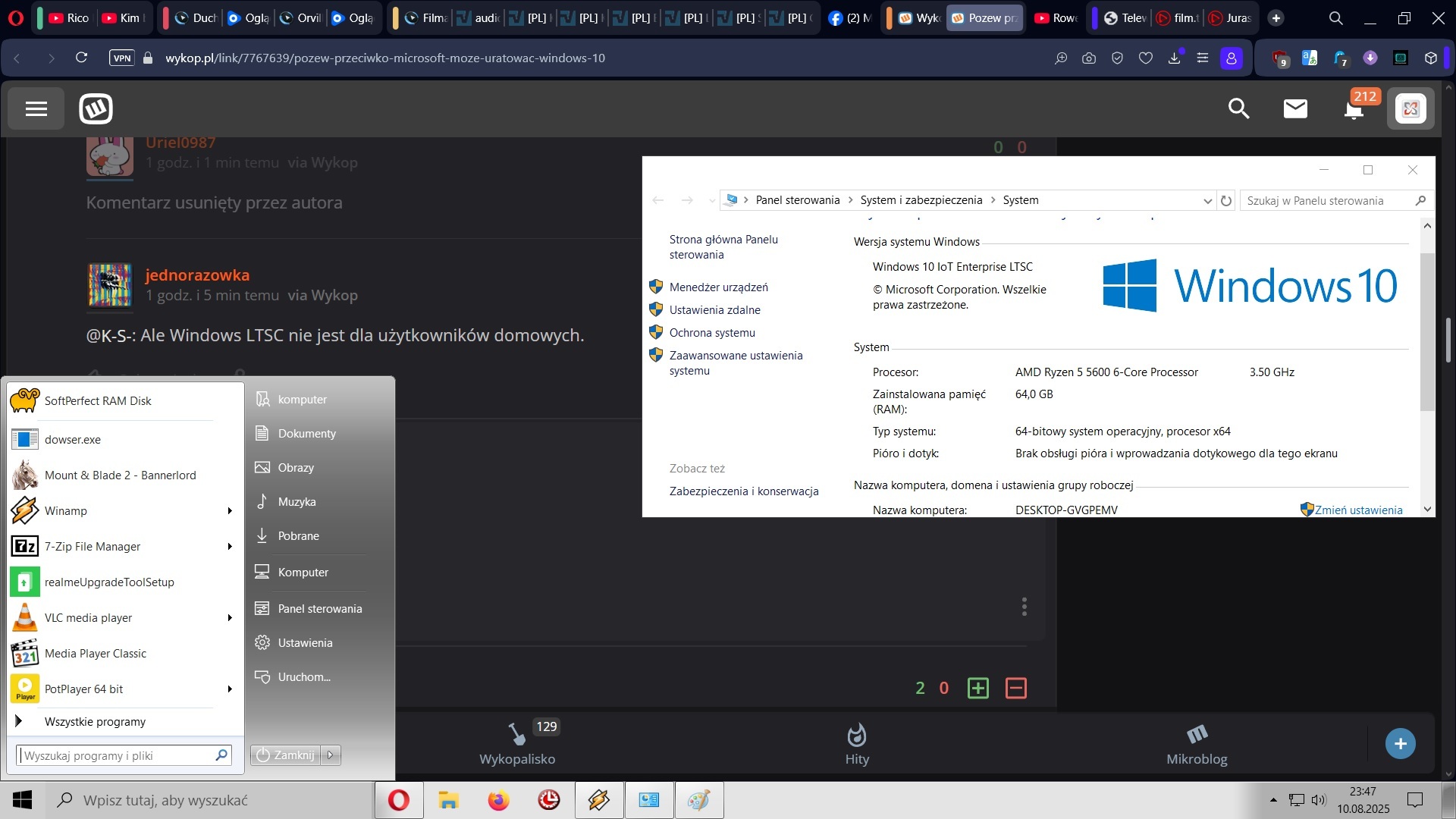Screen dimensions: 1456x819
Task: Open the notifications bell showing 212
Action: click(1354, 111)
